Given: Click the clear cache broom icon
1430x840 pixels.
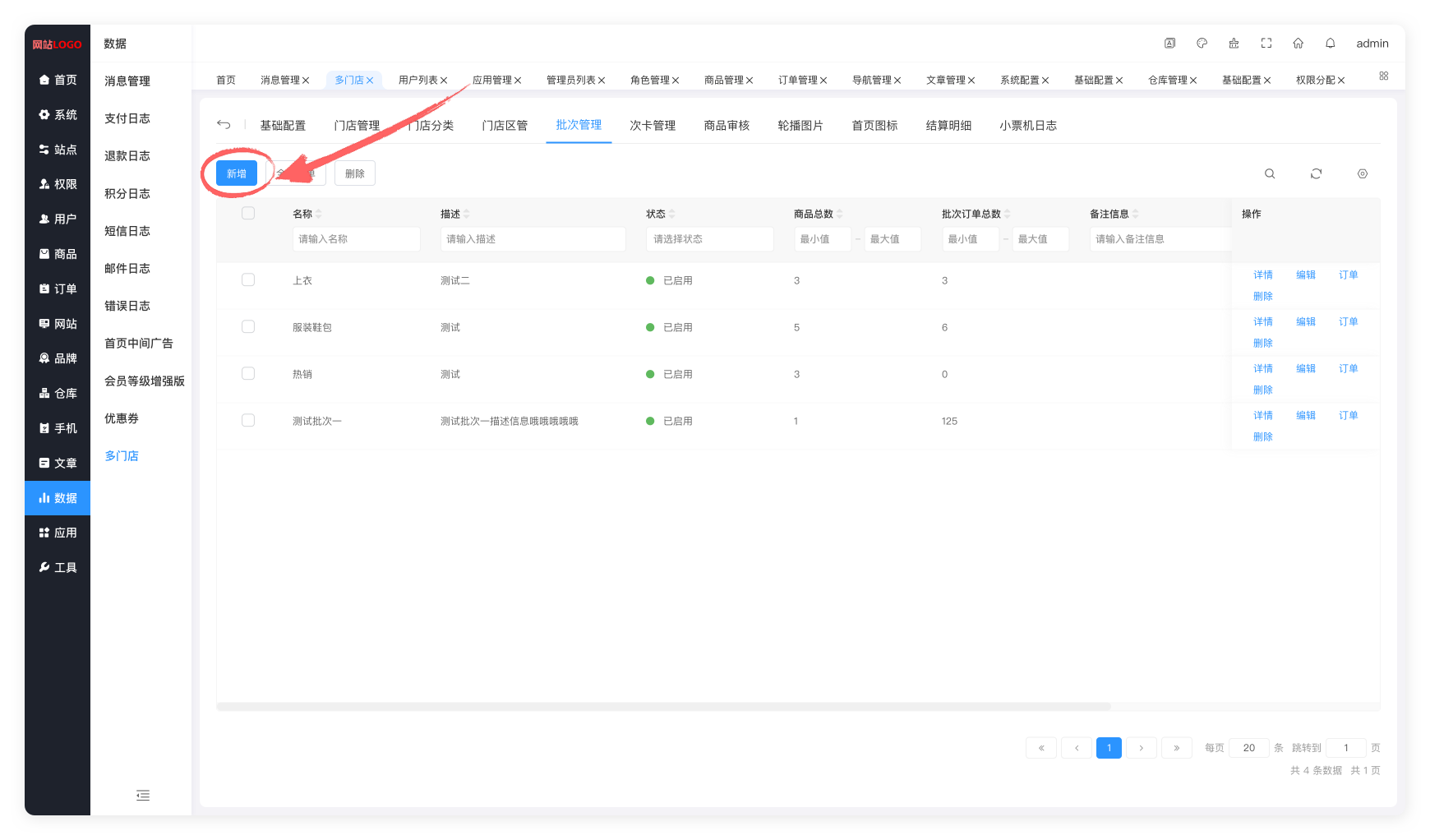Looking at the screenshot, I should [1234, 44].
